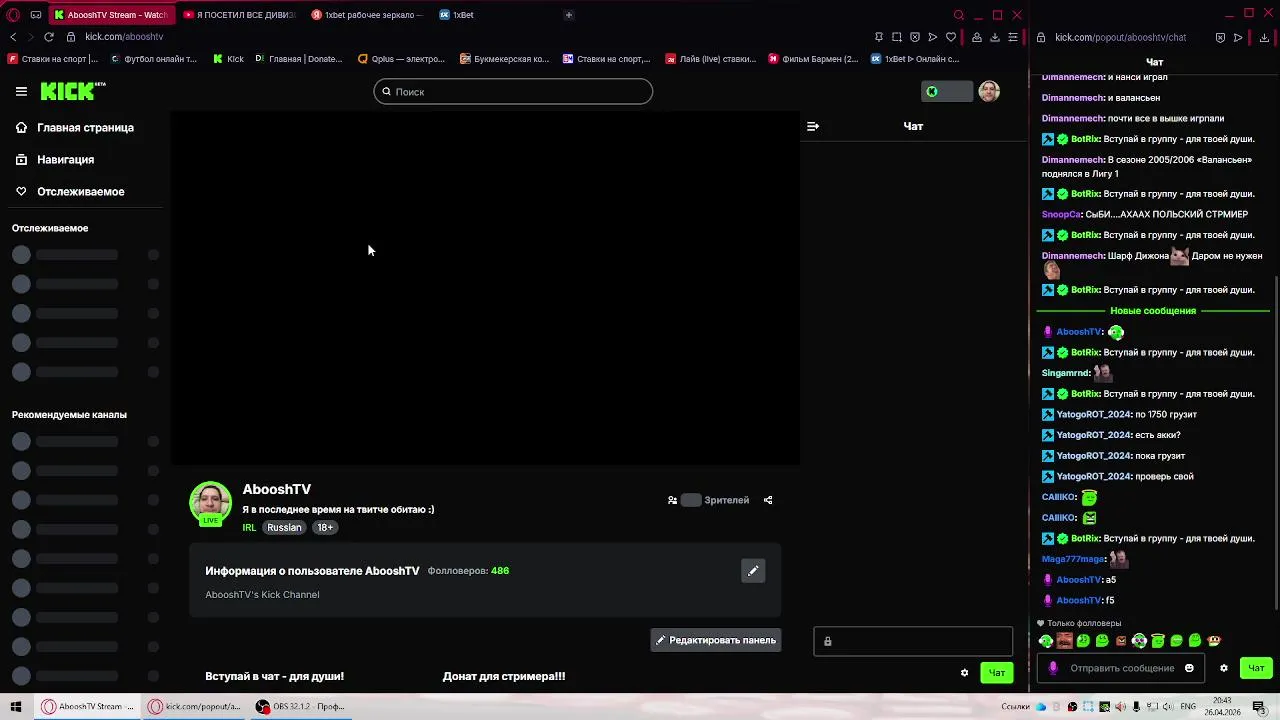The width and height of the screenshot is (1280, 720).
Task: Take a snapshot with the main browser's toolbar icon
Action: tap(897, 37)
